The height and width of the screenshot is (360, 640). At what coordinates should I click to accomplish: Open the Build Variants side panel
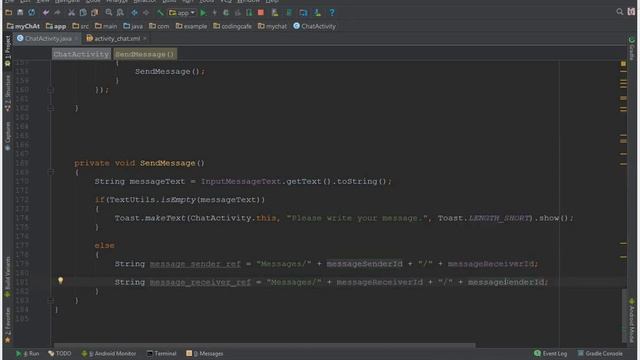[x=7, y=276]
